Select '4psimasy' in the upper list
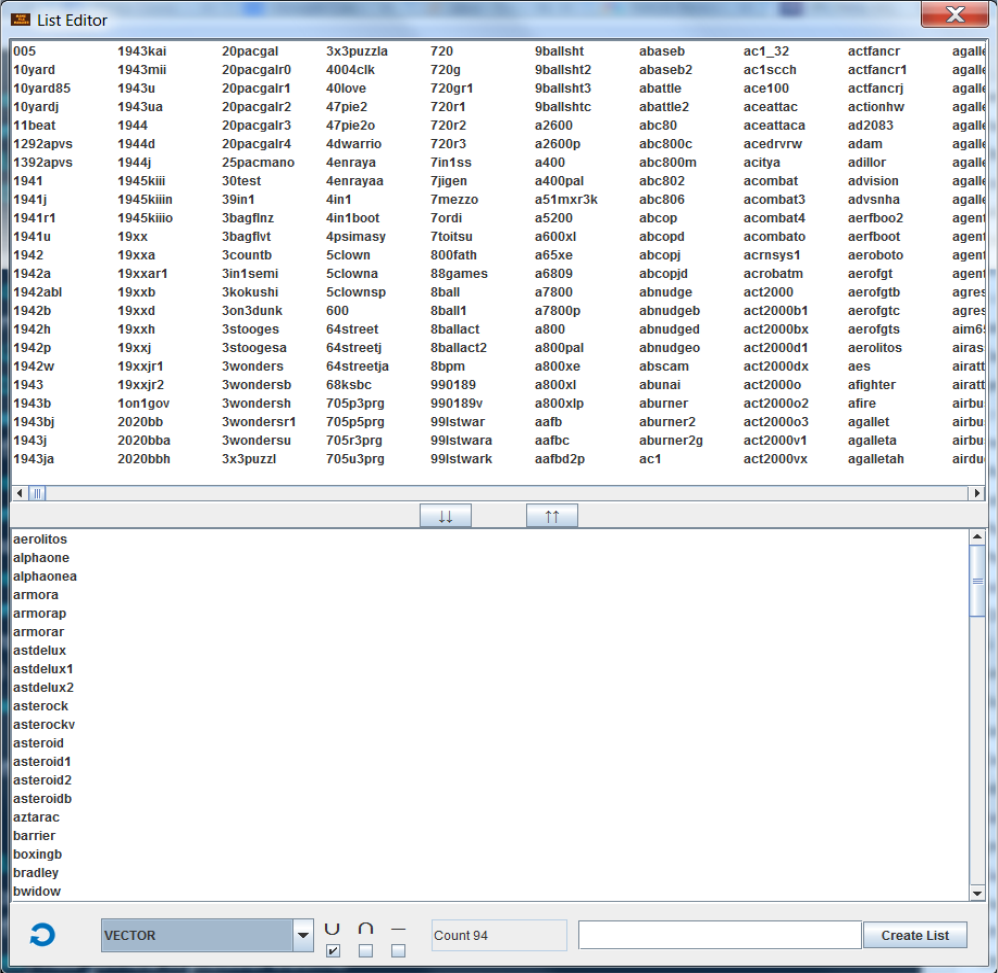Image resolution: width=998 pixels, height=973 pixels. tap(356, 236)
